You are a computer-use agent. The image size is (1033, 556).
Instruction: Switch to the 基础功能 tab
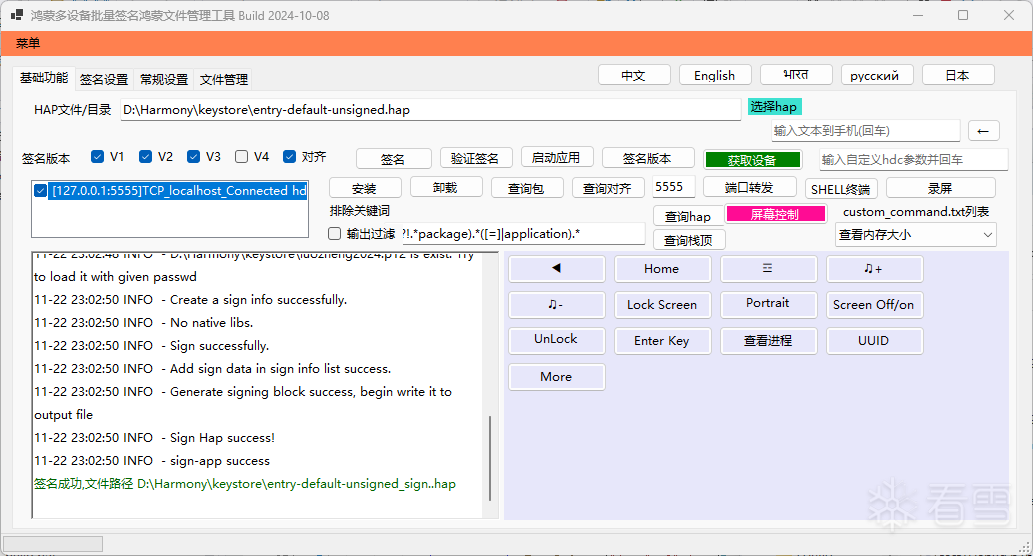(43, 78)
